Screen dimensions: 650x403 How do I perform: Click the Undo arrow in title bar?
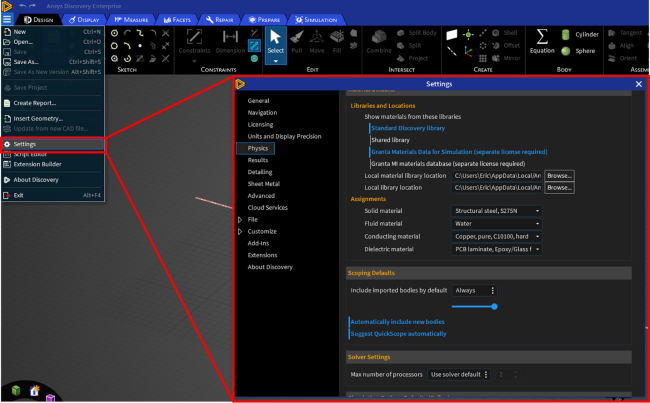23,6
